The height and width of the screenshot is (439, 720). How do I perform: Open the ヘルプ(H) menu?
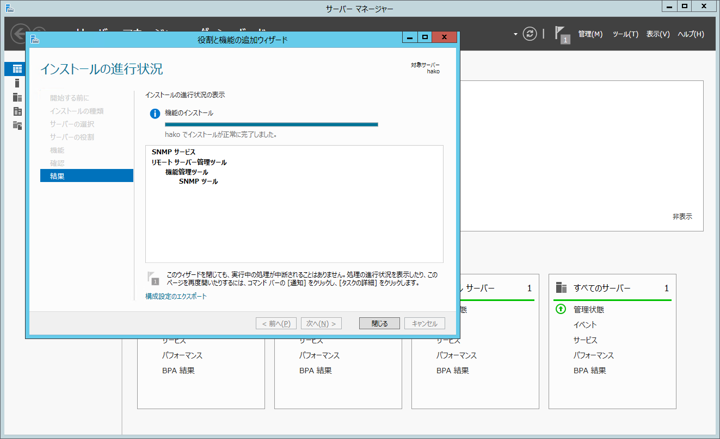(691, 34)
